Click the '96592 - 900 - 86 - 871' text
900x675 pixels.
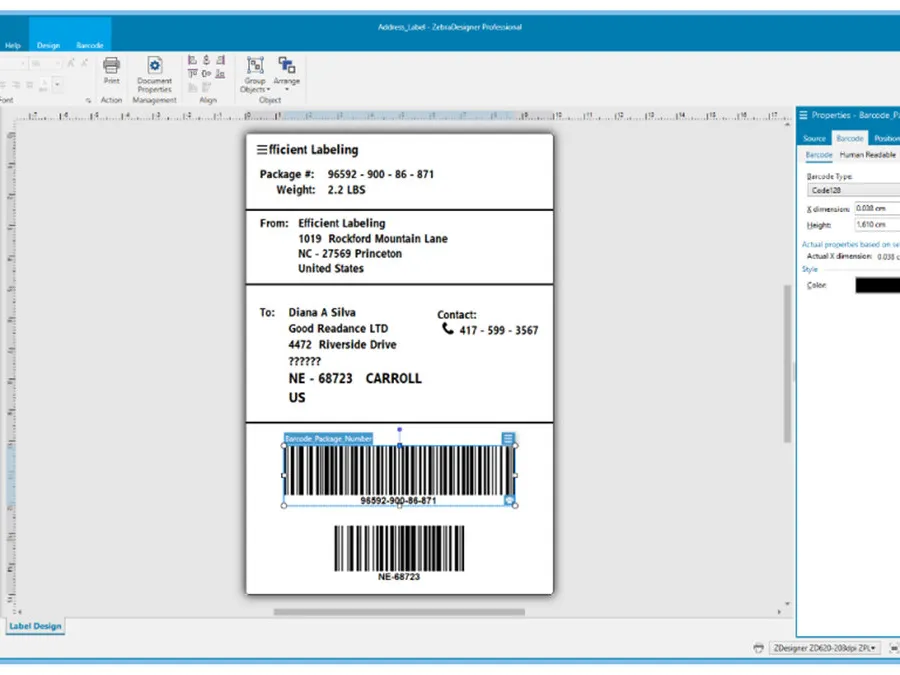coord(381,174)
